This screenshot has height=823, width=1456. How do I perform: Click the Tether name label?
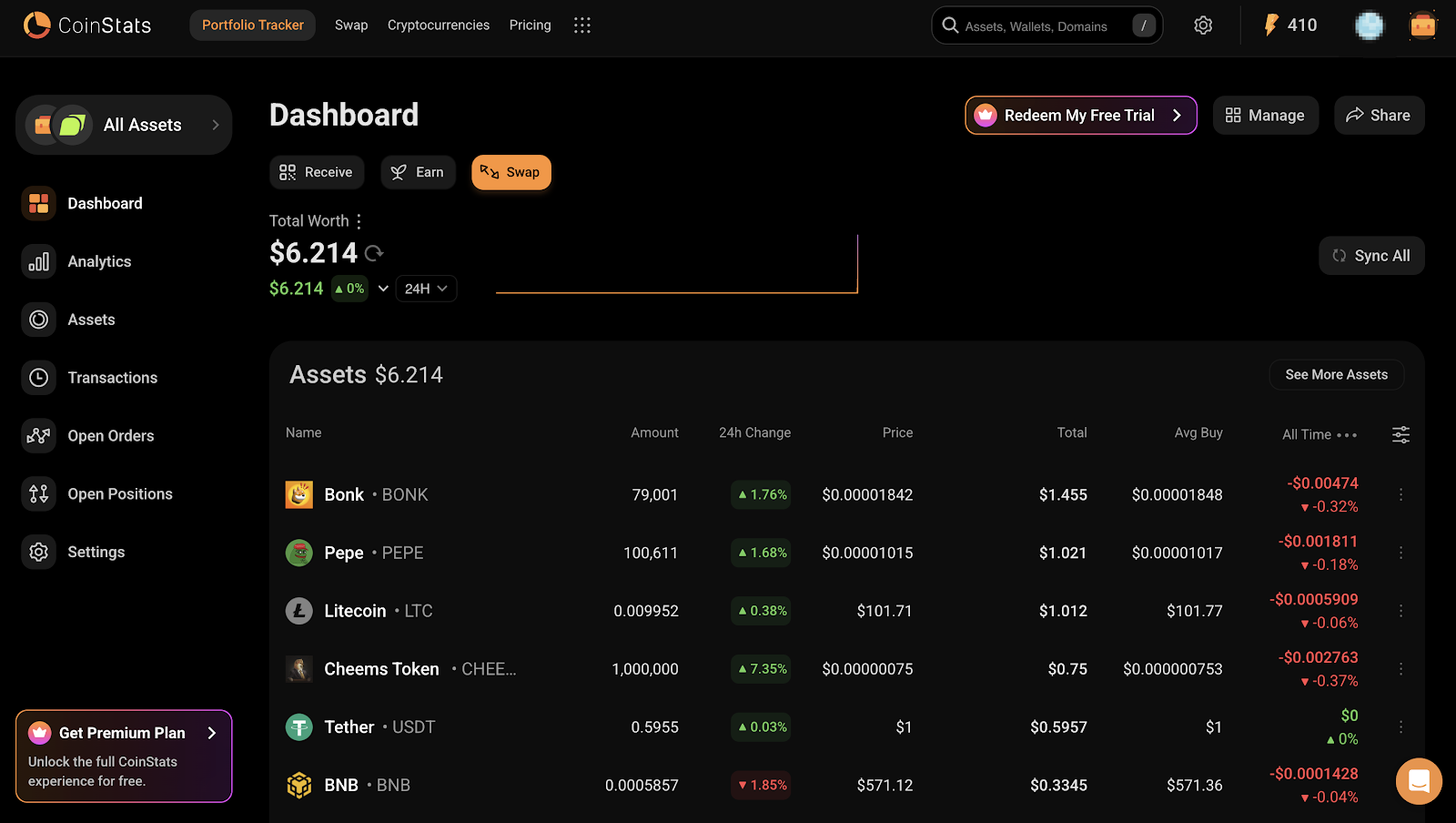tap(349, 727)
